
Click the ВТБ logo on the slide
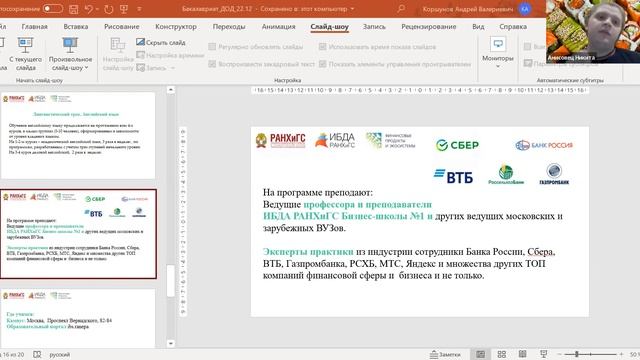pos(453,176)
